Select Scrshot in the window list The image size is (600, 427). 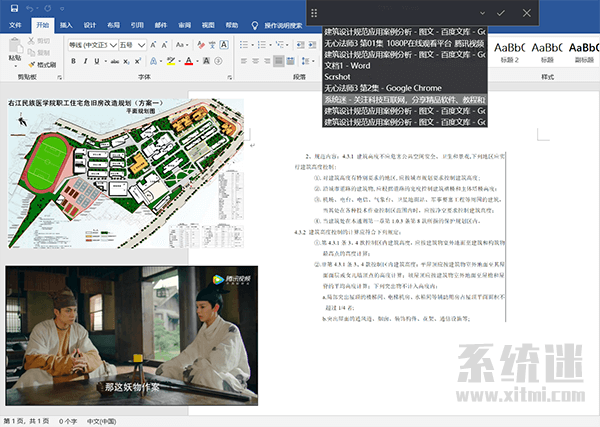405,77
